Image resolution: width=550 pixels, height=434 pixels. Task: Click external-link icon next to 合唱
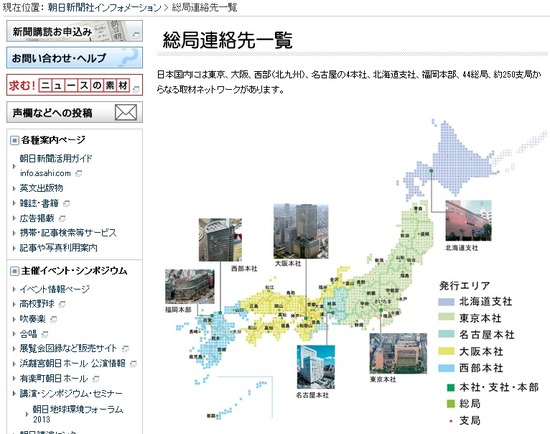click(x=45, y=334)
